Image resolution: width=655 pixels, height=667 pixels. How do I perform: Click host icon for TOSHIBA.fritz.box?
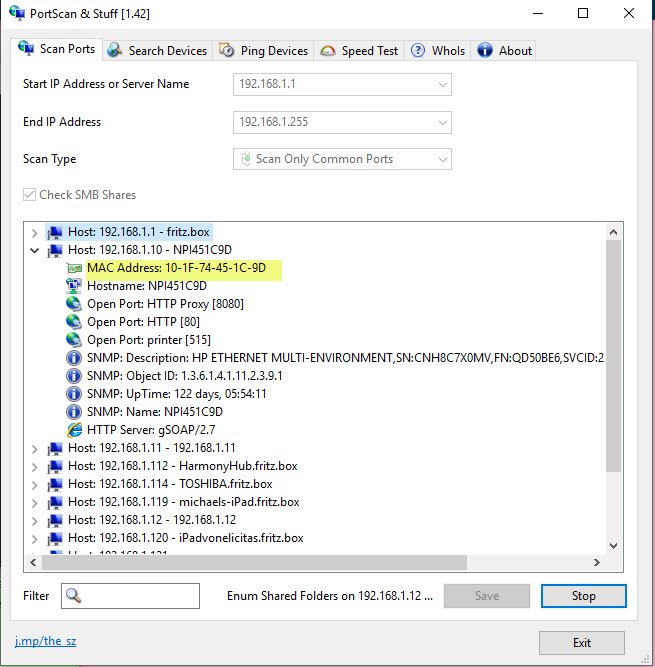pyautogui.click(x=55, y=484)
